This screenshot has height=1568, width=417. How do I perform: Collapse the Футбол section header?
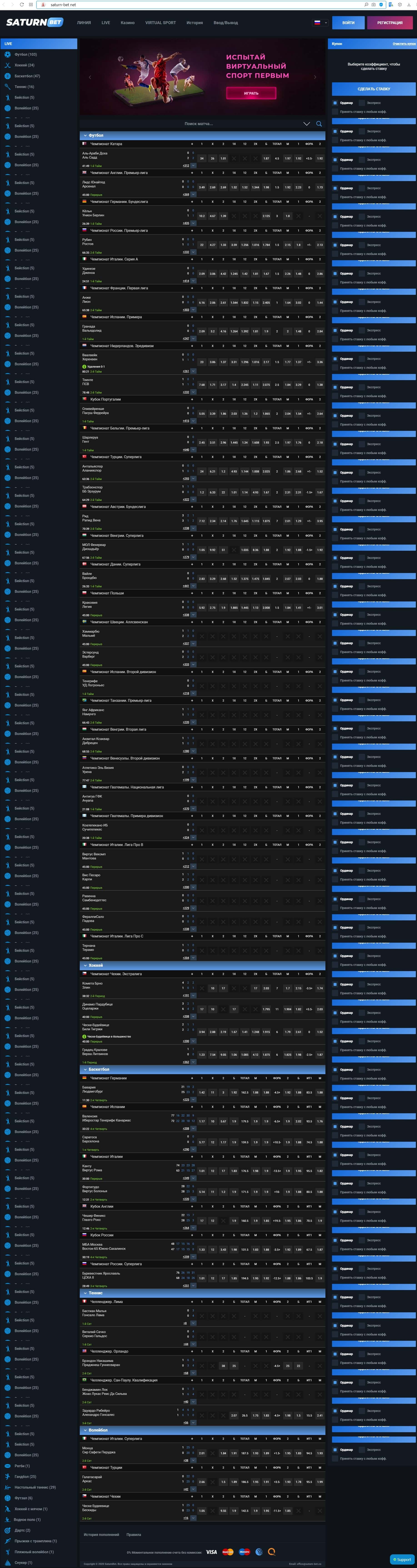click(202, 136)
